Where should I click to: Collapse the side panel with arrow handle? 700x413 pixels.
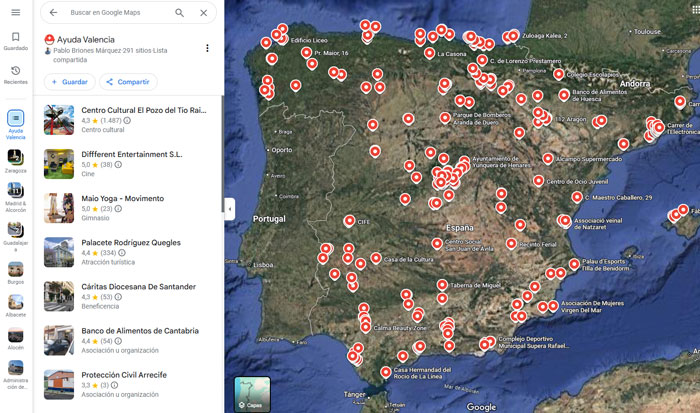[229, 208]
